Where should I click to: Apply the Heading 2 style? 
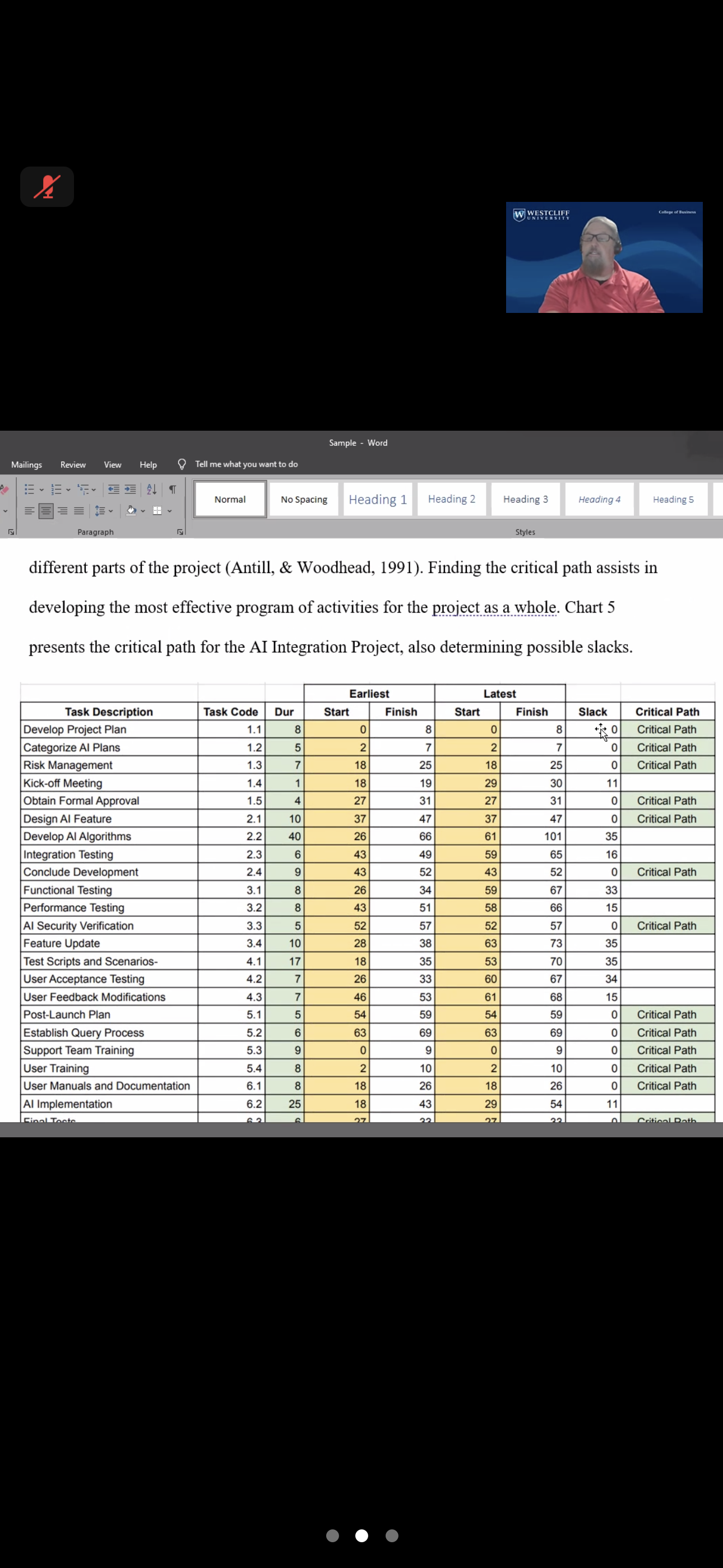(x=452, y=499)
